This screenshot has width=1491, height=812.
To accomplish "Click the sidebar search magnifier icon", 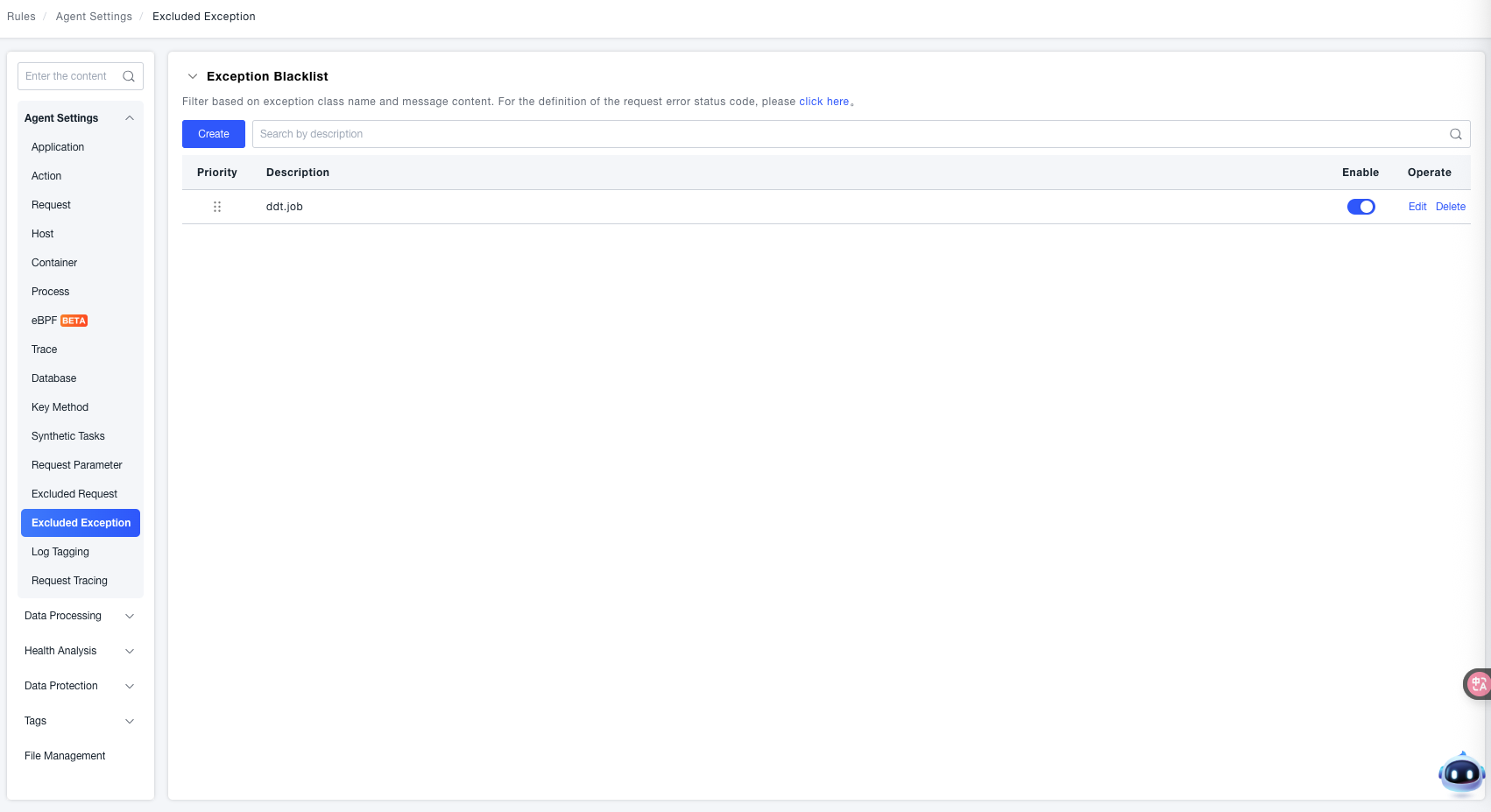I will [129, 76].
